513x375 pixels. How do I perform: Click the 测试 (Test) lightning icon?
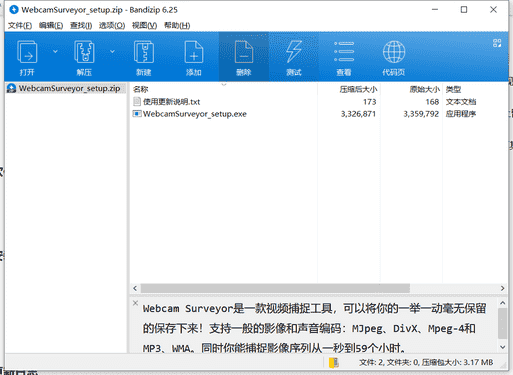pyautogui.click(x=294, y=52)
